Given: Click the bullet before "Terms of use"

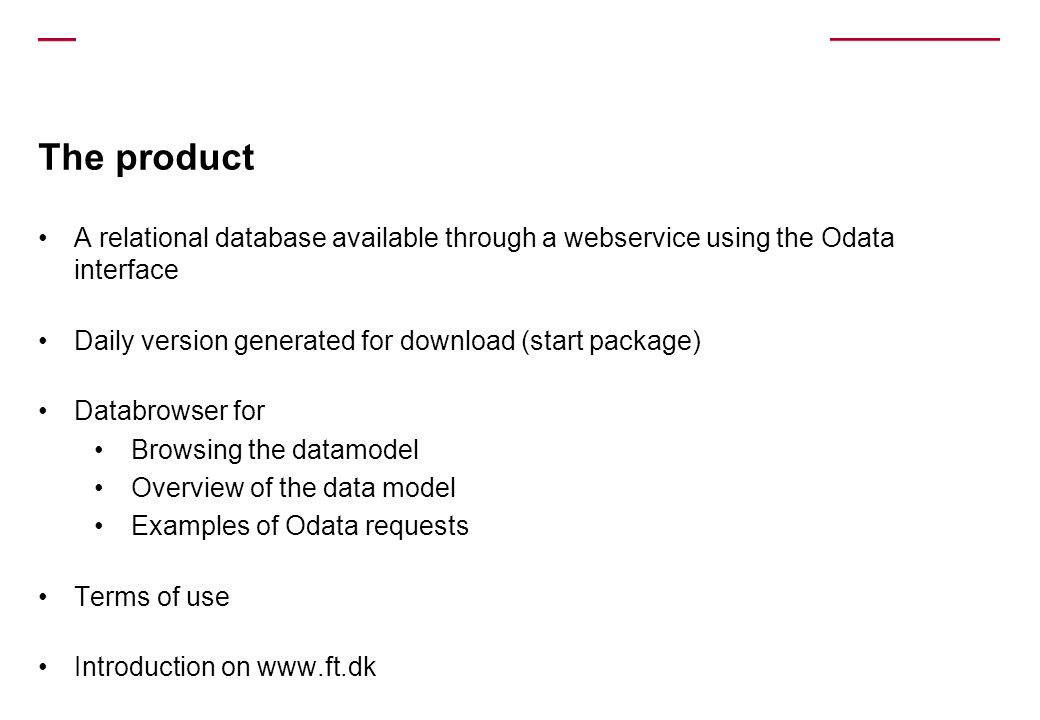Looking at the screenshot, I should 43,597.
